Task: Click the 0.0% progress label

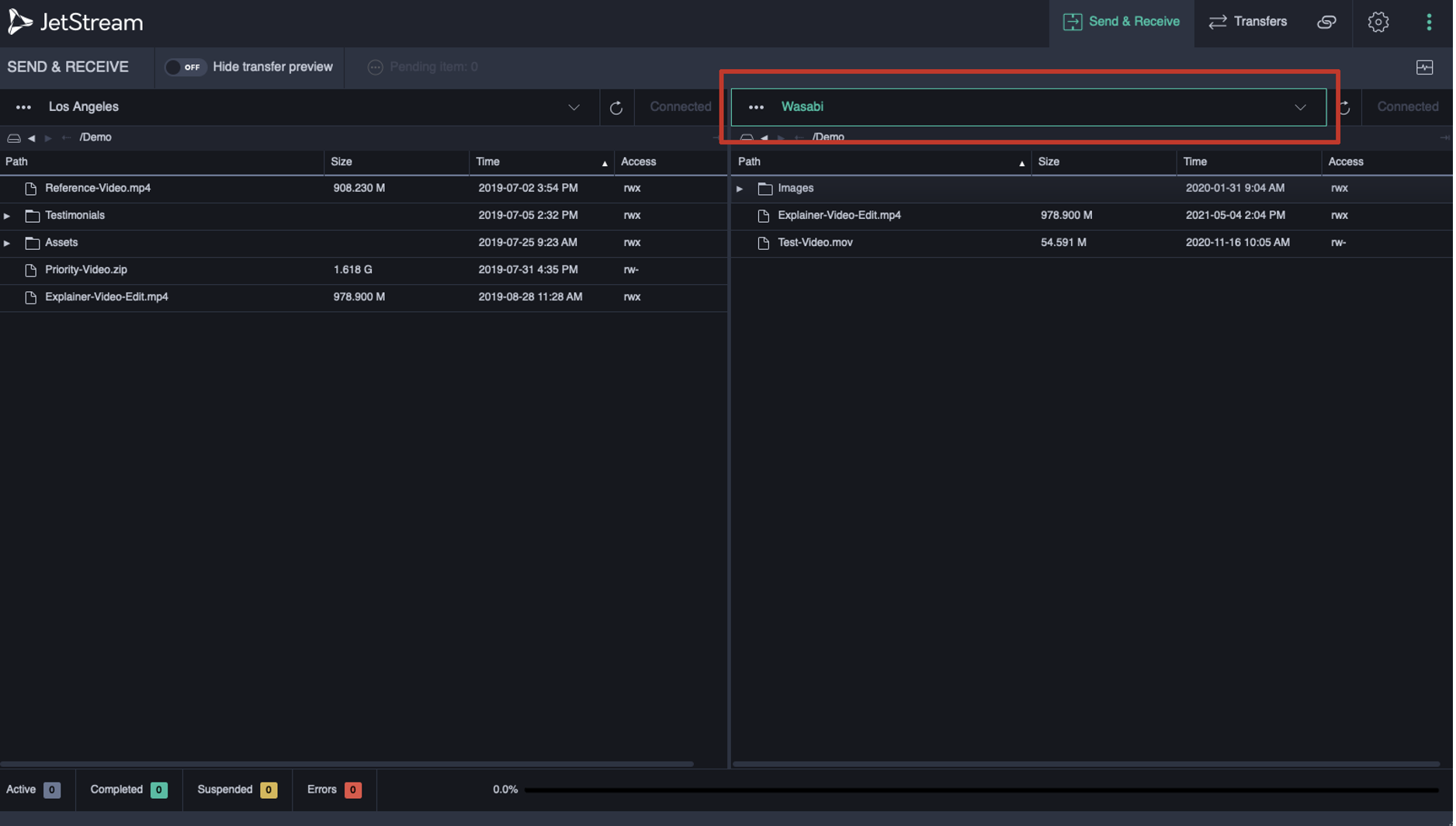Action: (x=506, y=791)
